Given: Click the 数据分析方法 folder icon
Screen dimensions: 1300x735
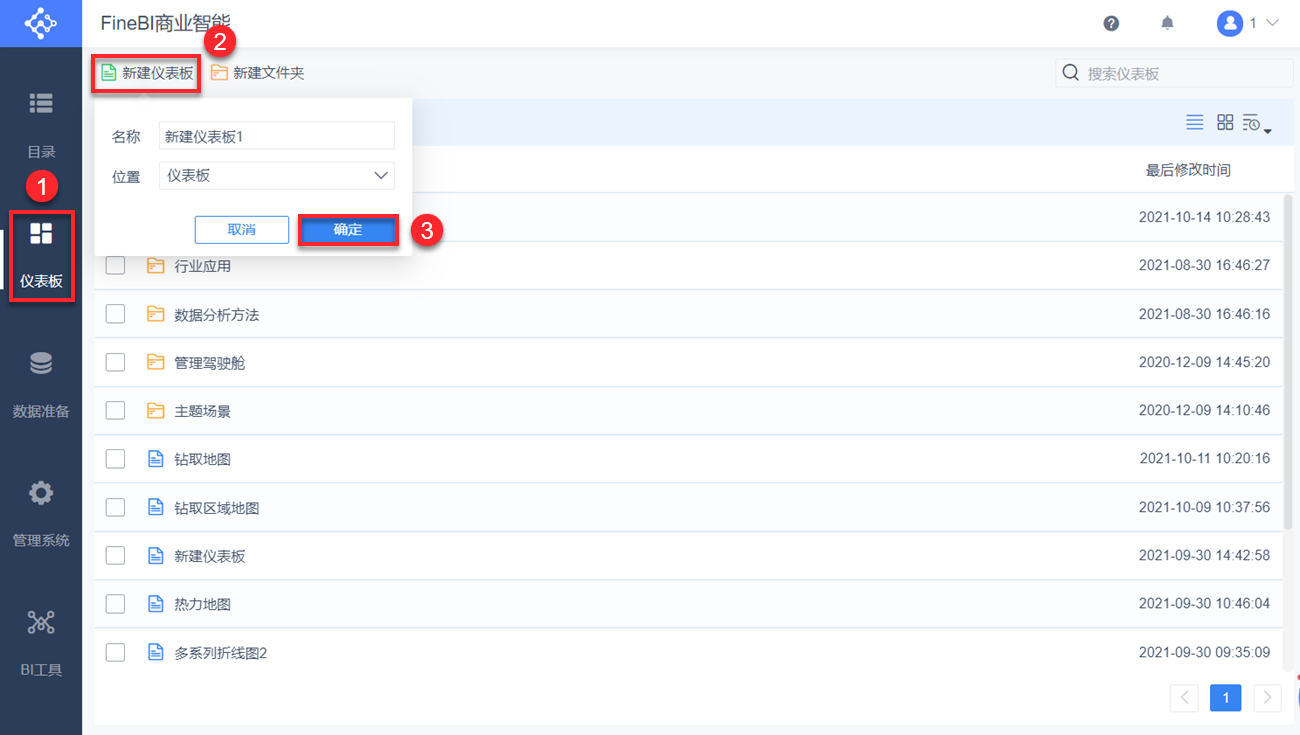Looking at the screenshot, I should 155,314.
